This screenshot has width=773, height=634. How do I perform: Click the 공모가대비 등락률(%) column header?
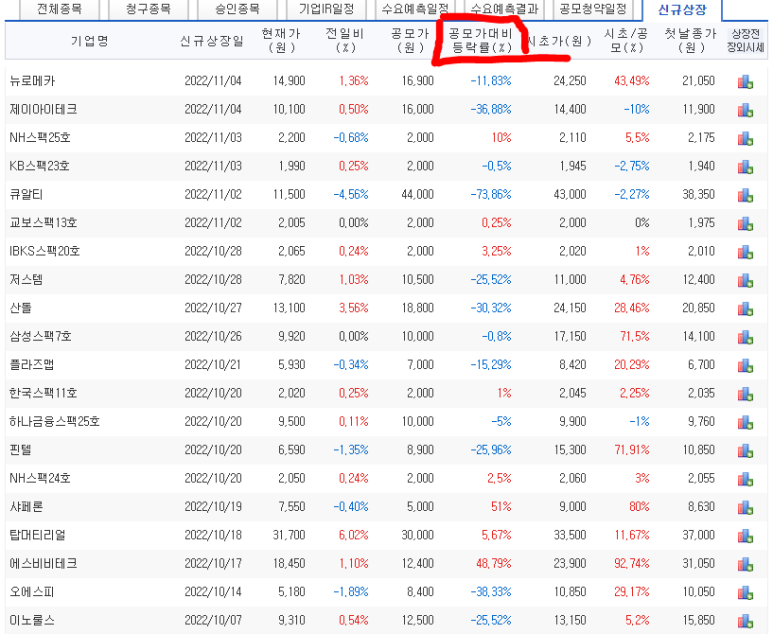pos(481,40)
